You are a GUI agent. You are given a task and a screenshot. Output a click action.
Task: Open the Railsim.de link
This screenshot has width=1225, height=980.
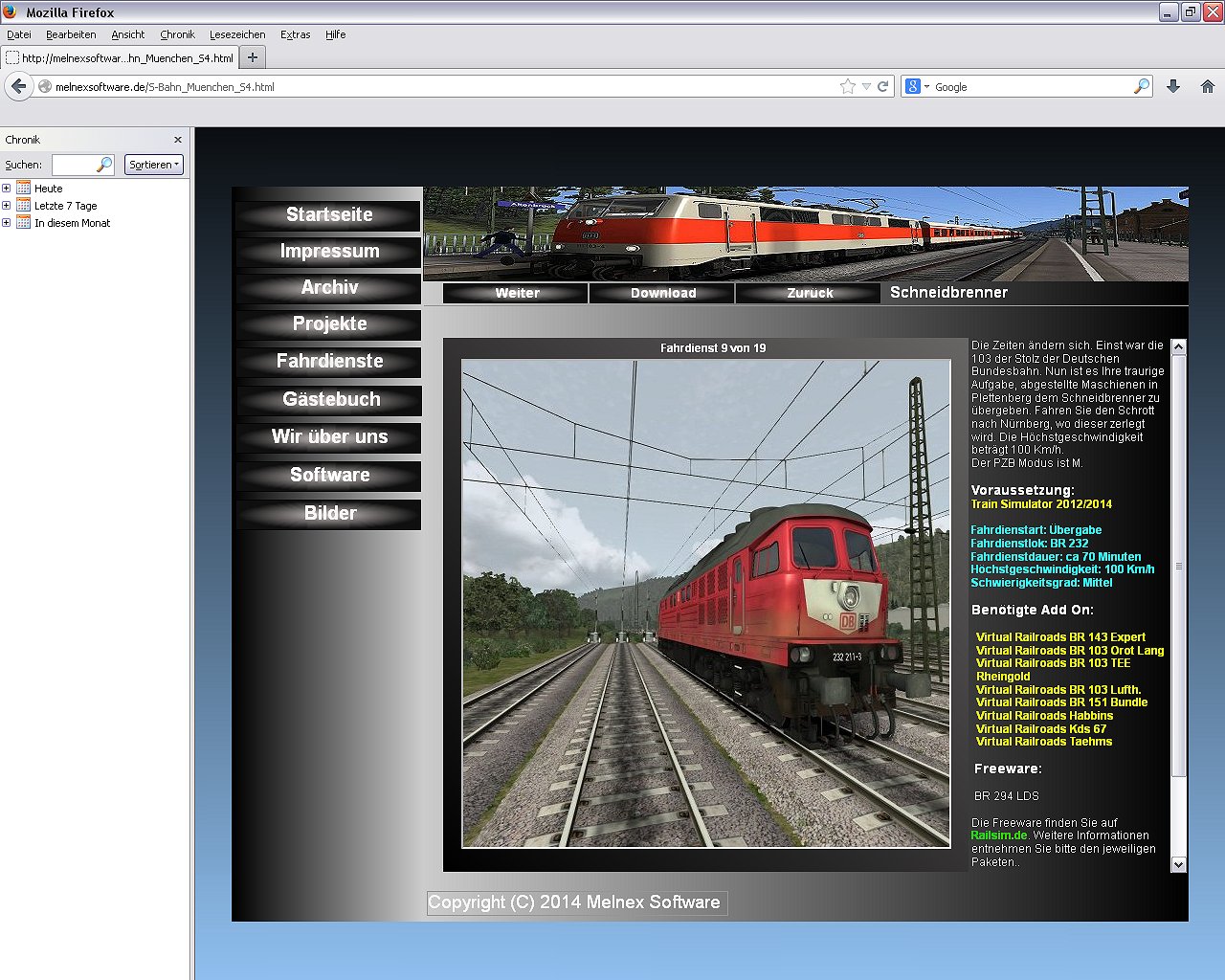pyautogui.click(x=998, y=835)
